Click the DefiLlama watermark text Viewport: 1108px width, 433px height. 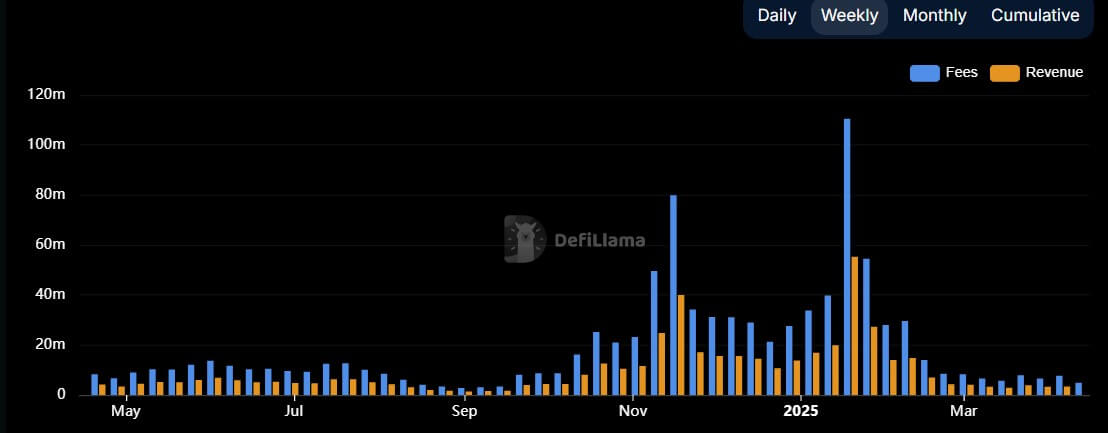click(x=599, y=241)
